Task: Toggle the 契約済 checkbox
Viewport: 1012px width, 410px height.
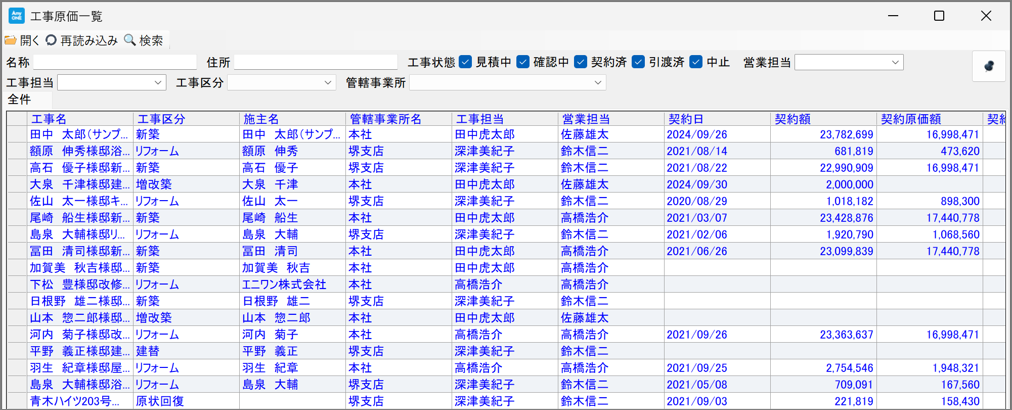Action: click(x=581, y=62)
